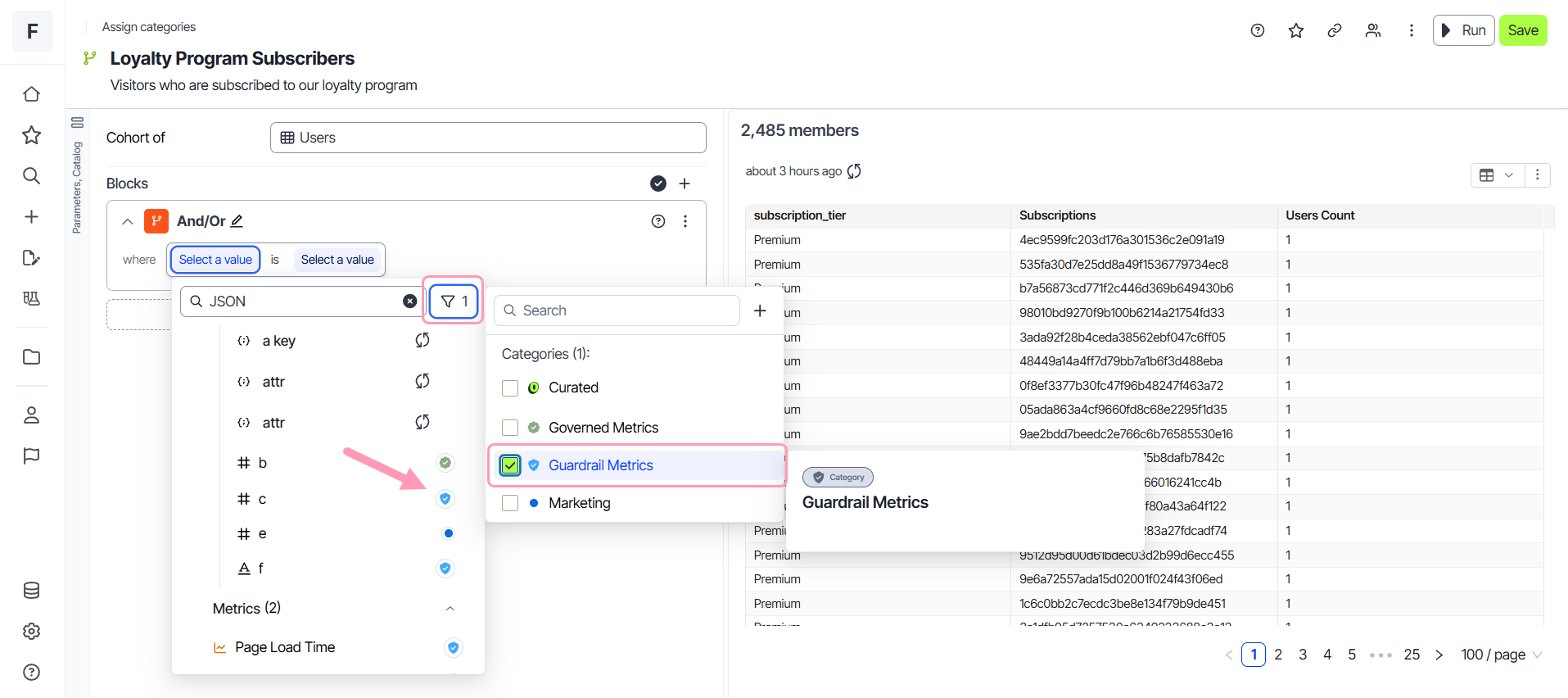Open the sidebar help question mark
The image size is (1568, 698).
pyautogui.click(x=31, y=673)
